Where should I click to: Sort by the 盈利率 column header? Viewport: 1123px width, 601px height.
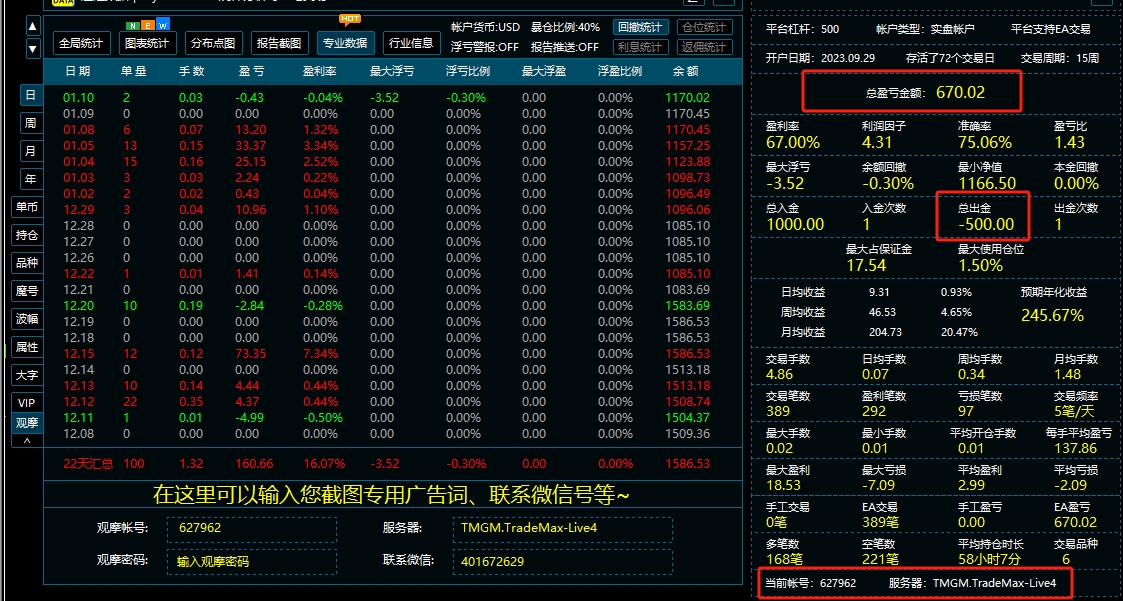pos(320,71)
